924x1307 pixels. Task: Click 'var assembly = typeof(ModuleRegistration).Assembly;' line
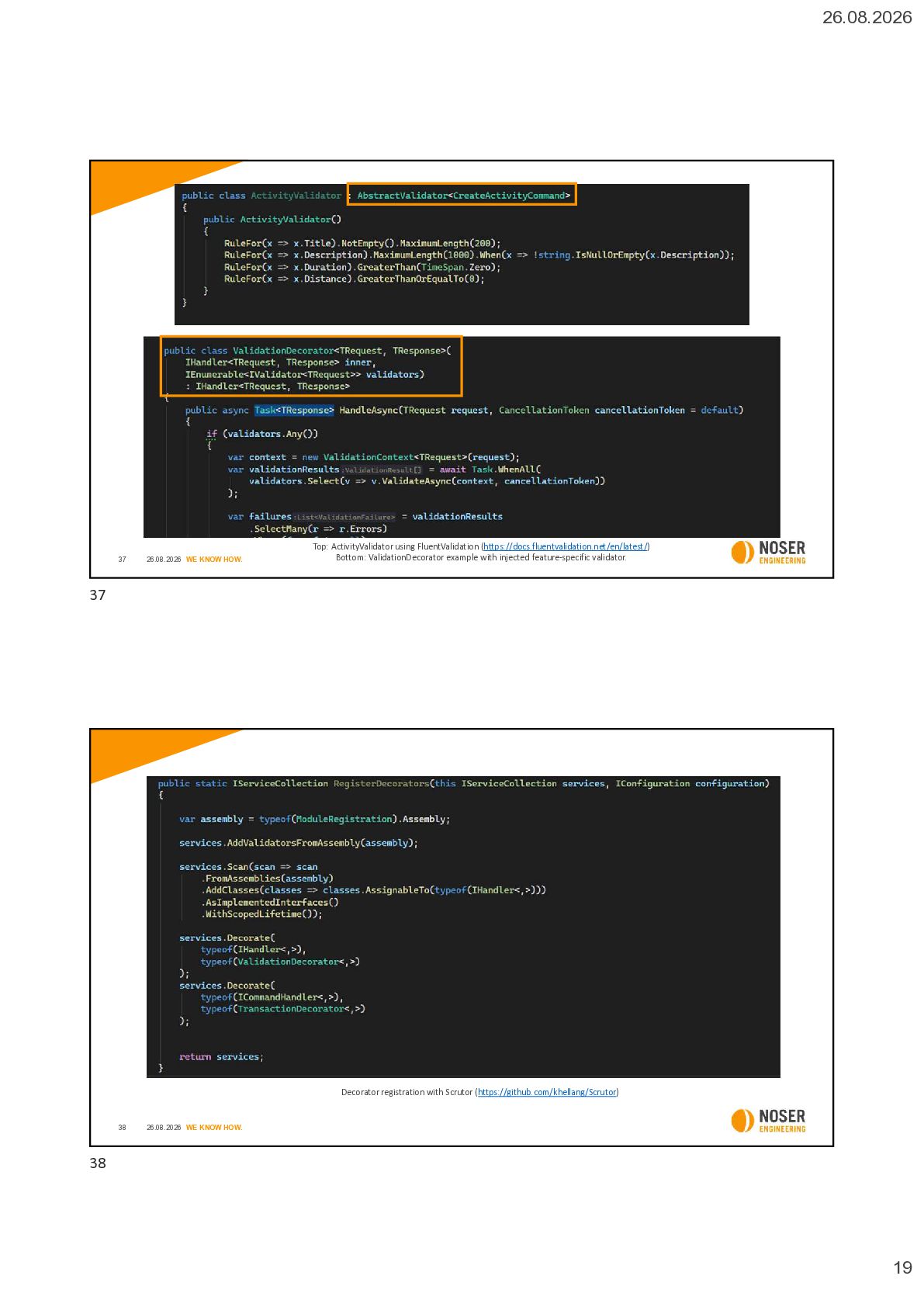(314, 819)
